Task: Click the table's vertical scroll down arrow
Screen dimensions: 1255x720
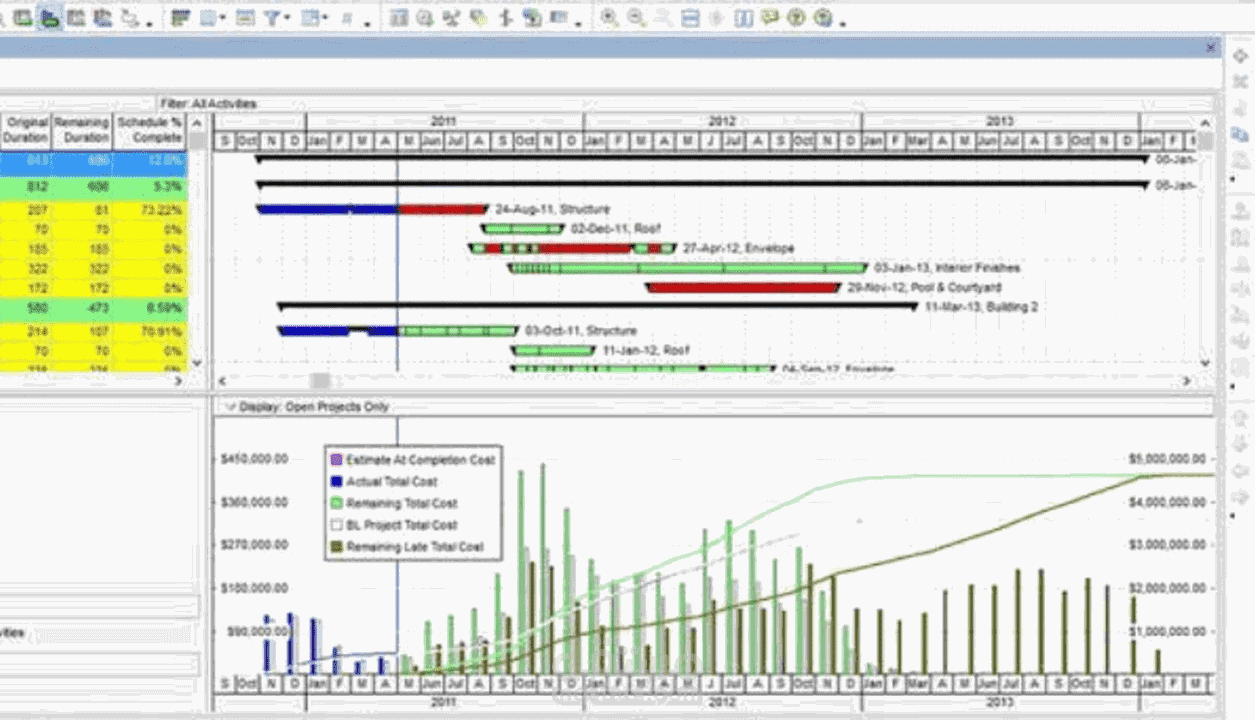Action: click(x=196, y=363)
